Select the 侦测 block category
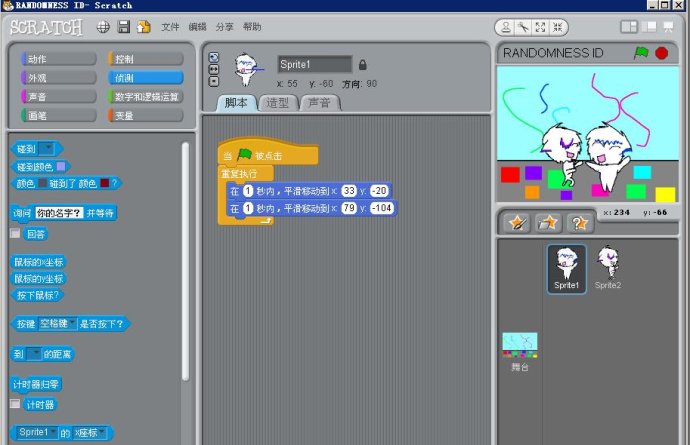690x445 pixels. [x=146, y=78]
